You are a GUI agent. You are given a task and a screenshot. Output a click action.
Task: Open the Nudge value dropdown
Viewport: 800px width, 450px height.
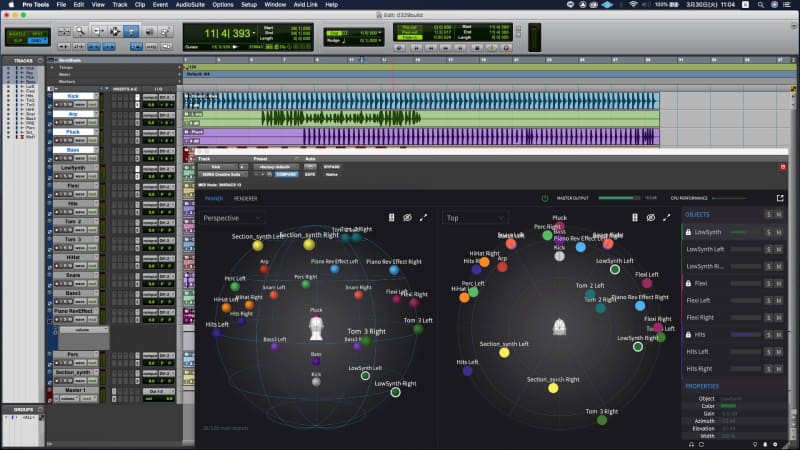click(x=380, y=40)
